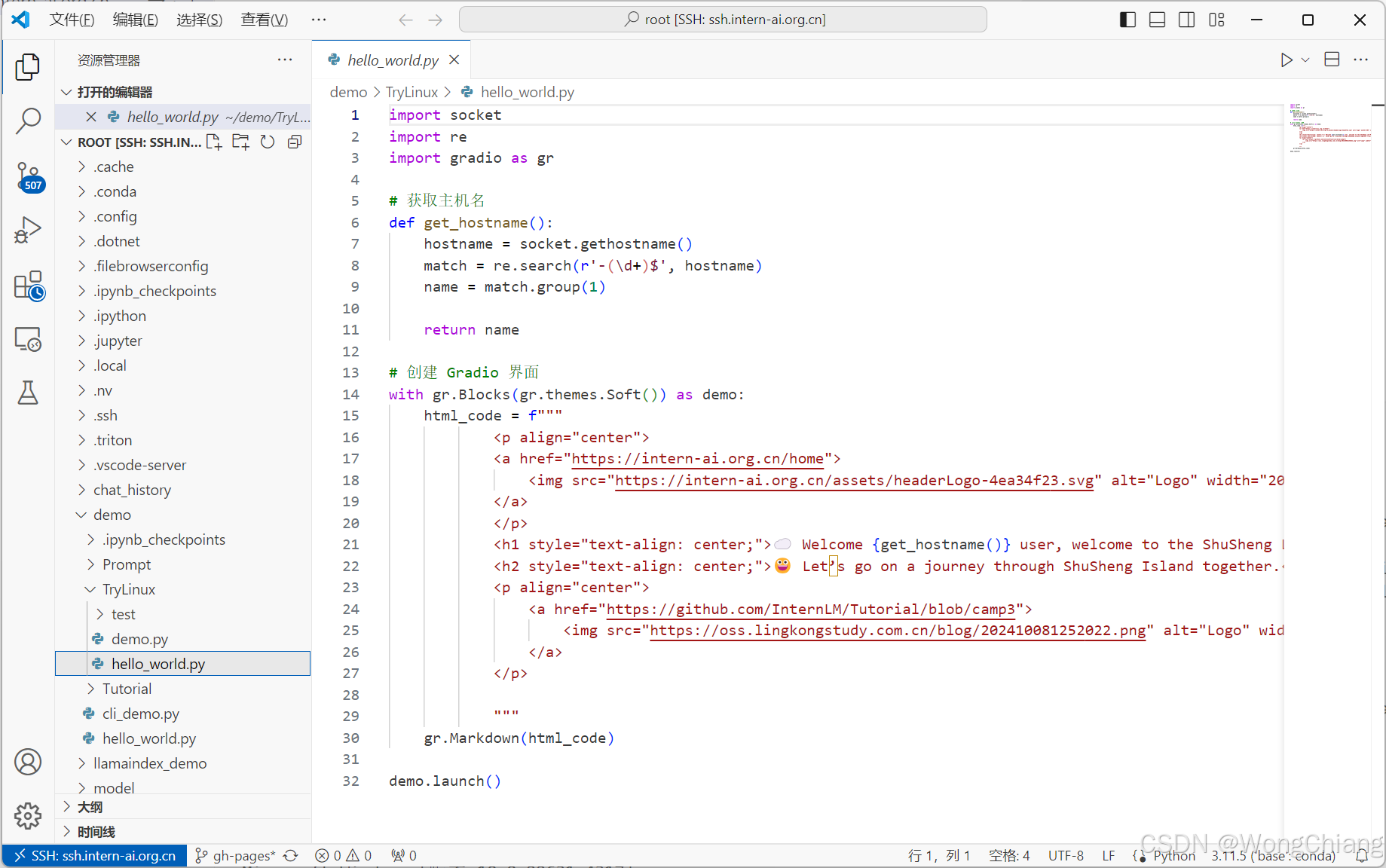Open explorer panel more actions ellipsis

coord(285,60)
